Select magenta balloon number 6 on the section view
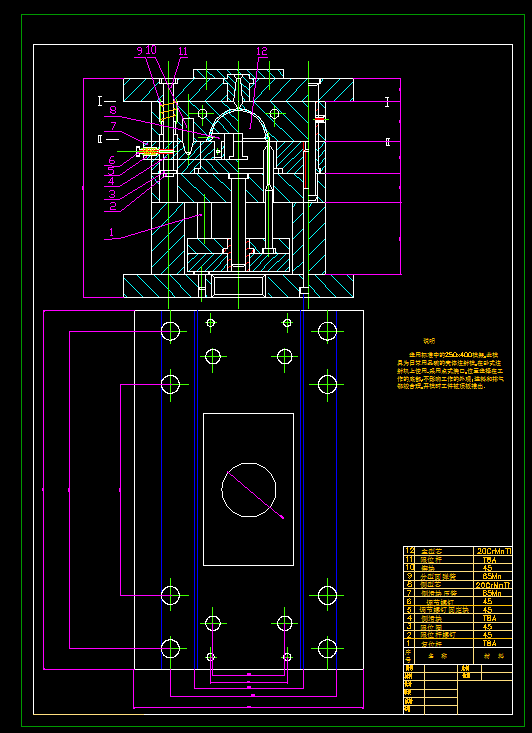532x733 pixels. [112, 161]
